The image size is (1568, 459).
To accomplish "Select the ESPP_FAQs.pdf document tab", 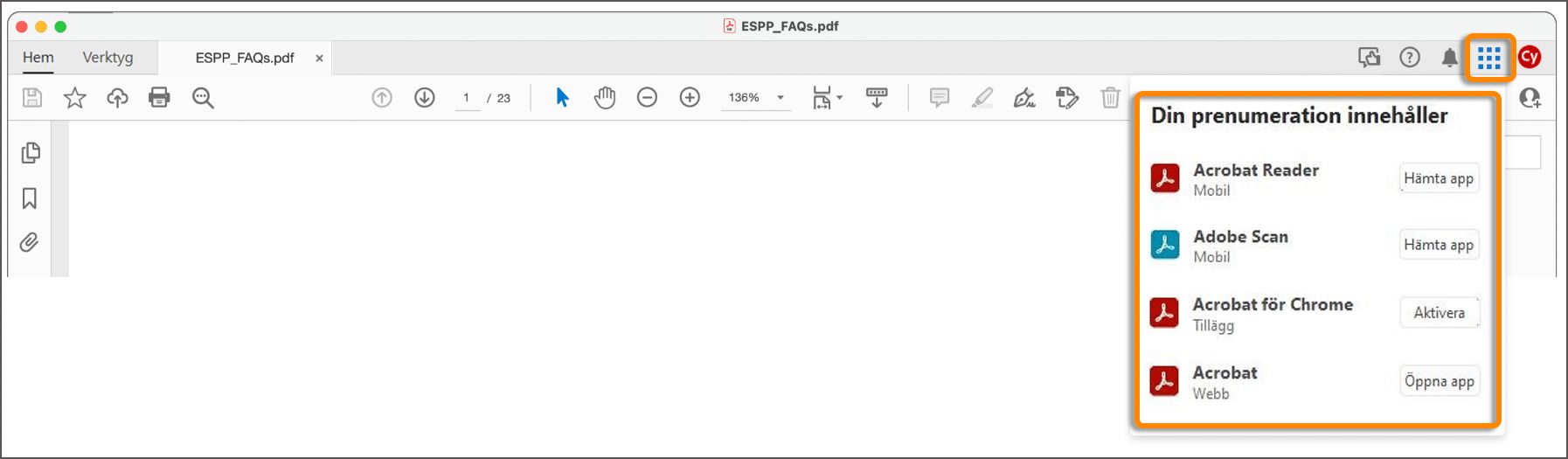I will 245,58.
